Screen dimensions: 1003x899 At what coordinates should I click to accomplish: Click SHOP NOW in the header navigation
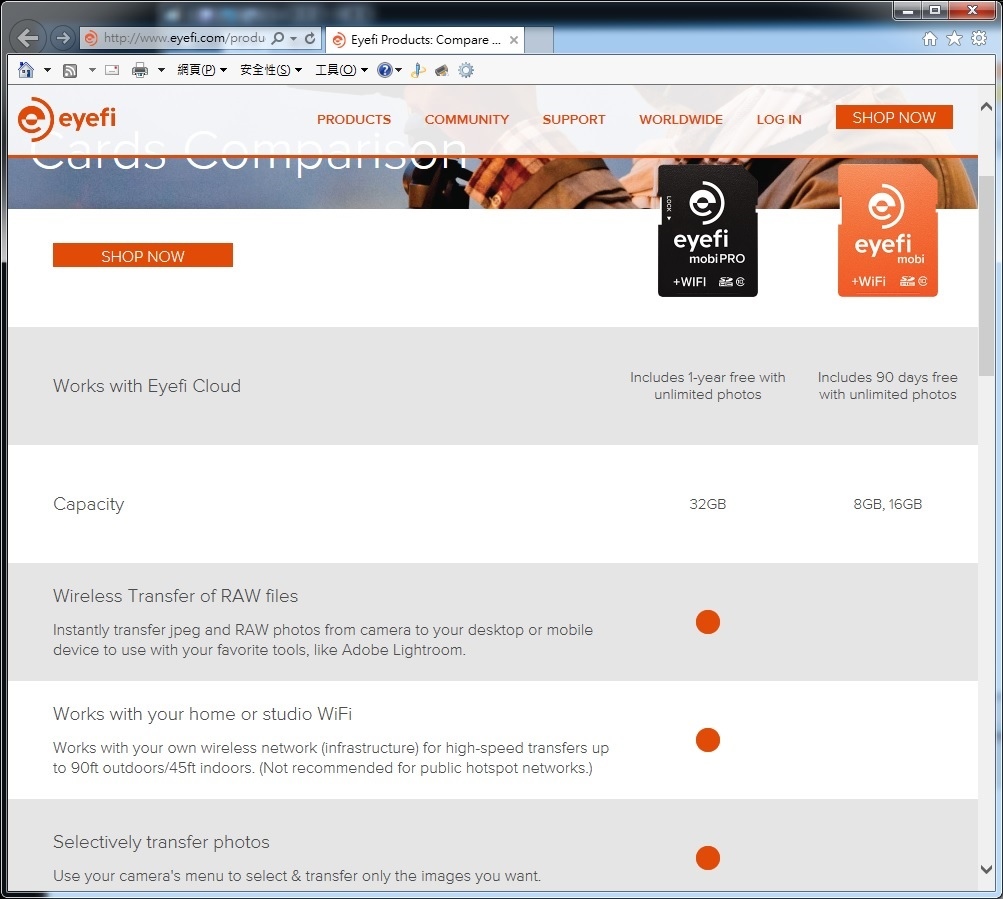(894, 117)
